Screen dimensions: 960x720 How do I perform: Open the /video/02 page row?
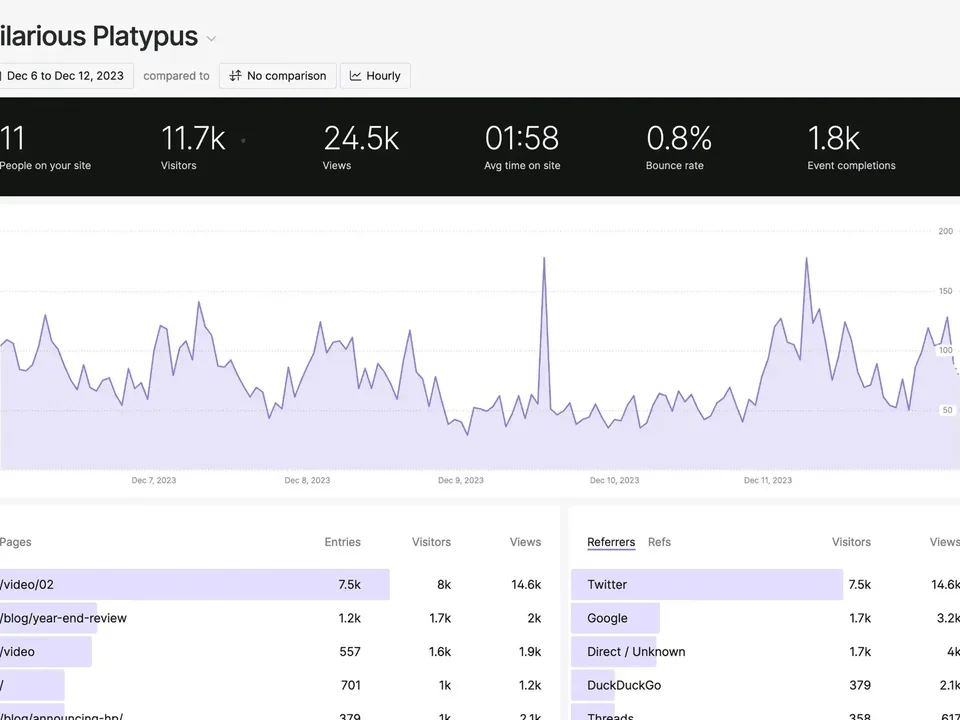tap(271, 585)
